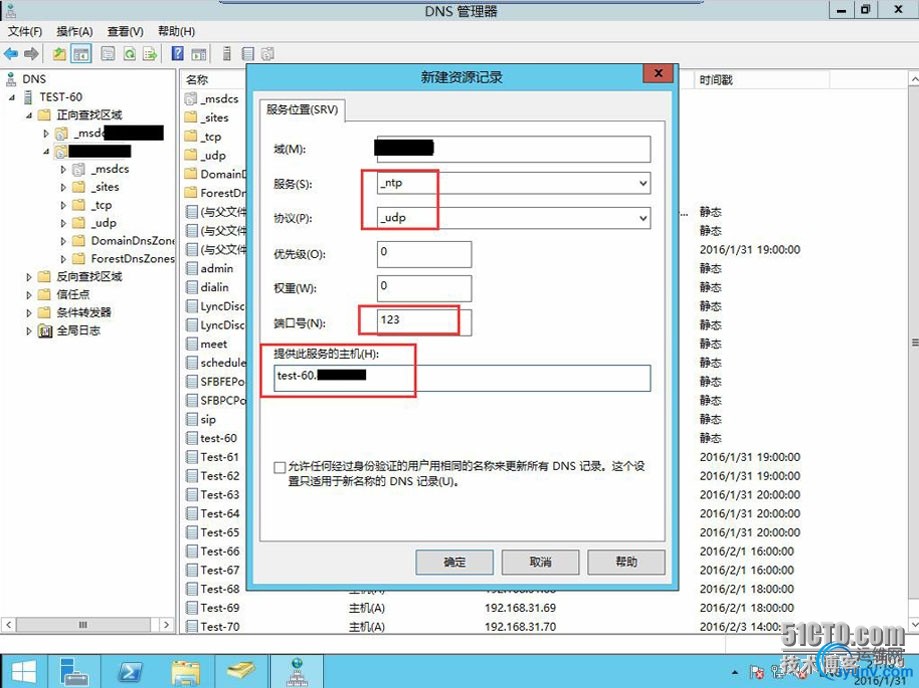Expand the _tcp tree node

63,205
